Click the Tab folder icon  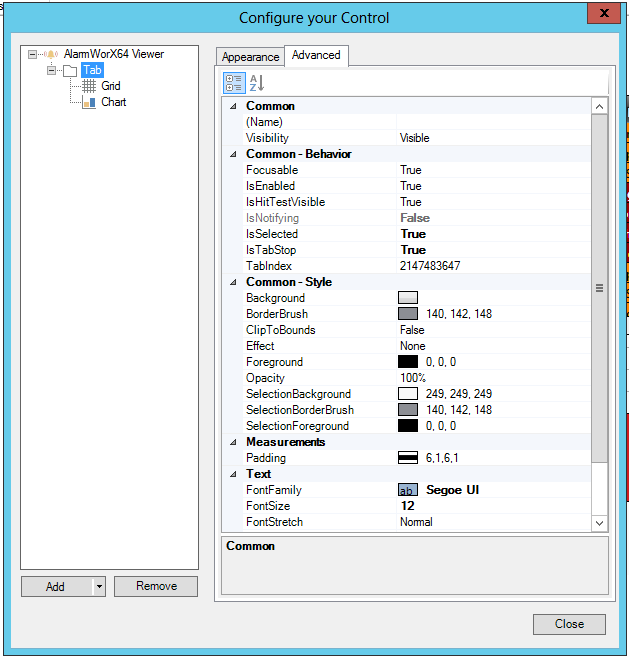[70, 70]
